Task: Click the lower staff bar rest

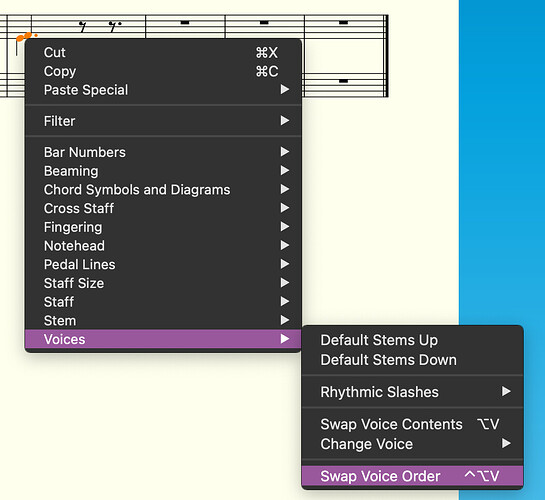Action: point(343,81)
